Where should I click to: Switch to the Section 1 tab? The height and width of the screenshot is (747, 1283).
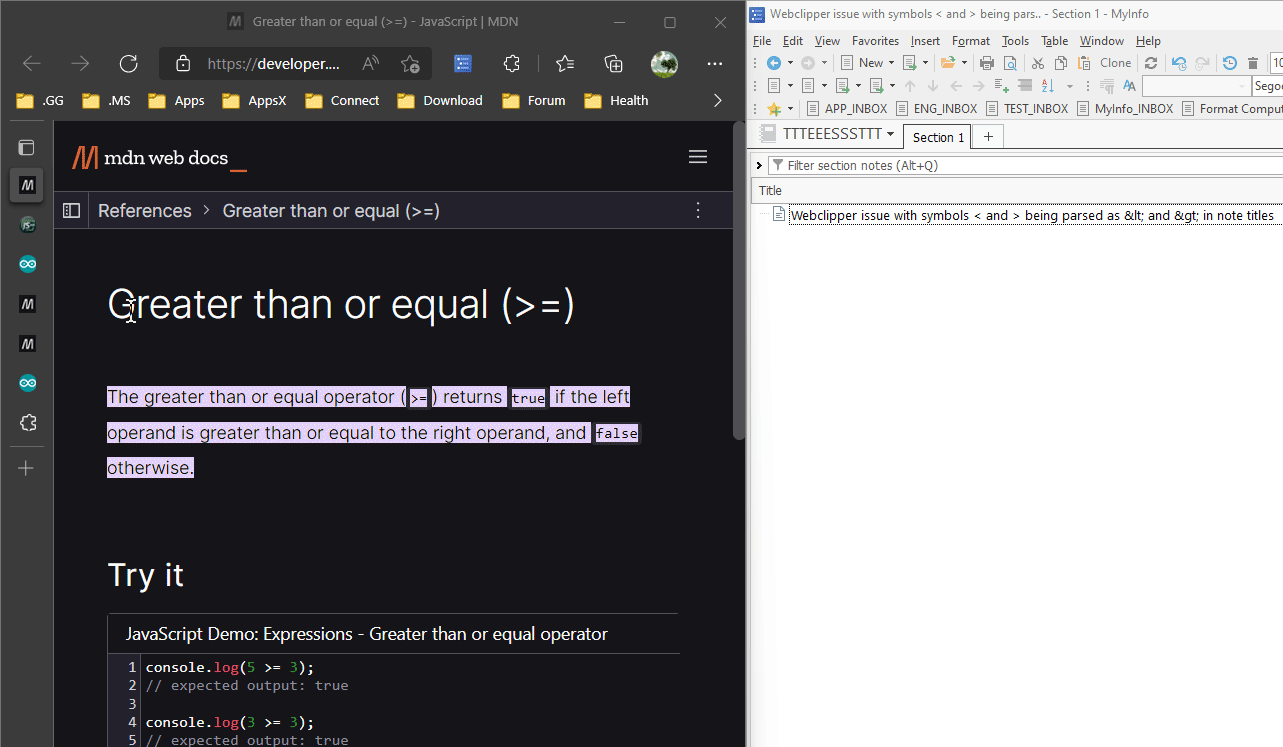tap(938, 137)
